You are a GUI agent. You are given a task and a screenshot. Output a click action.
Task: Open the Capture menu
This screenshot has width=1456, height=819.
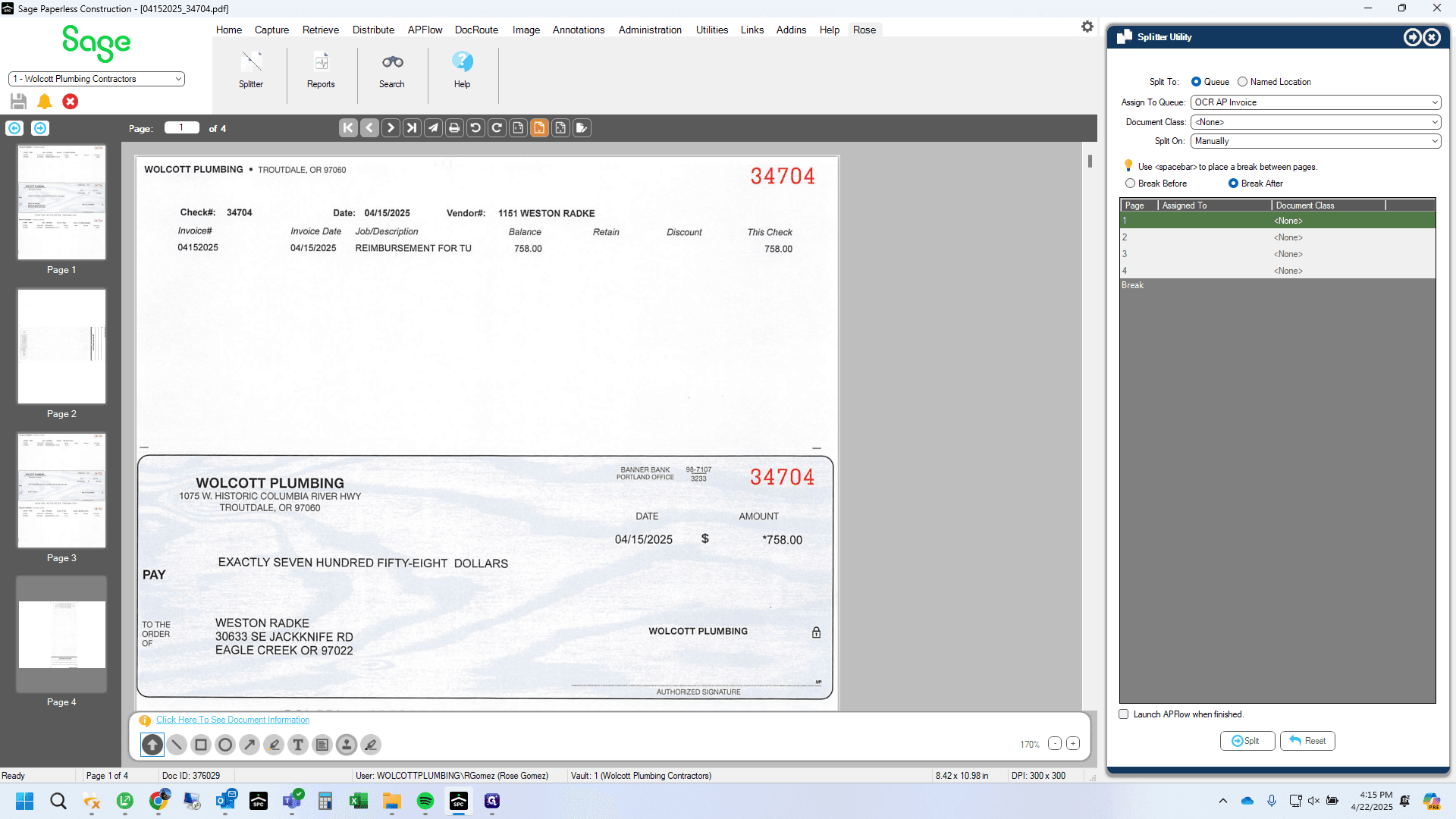pos(271,30)
